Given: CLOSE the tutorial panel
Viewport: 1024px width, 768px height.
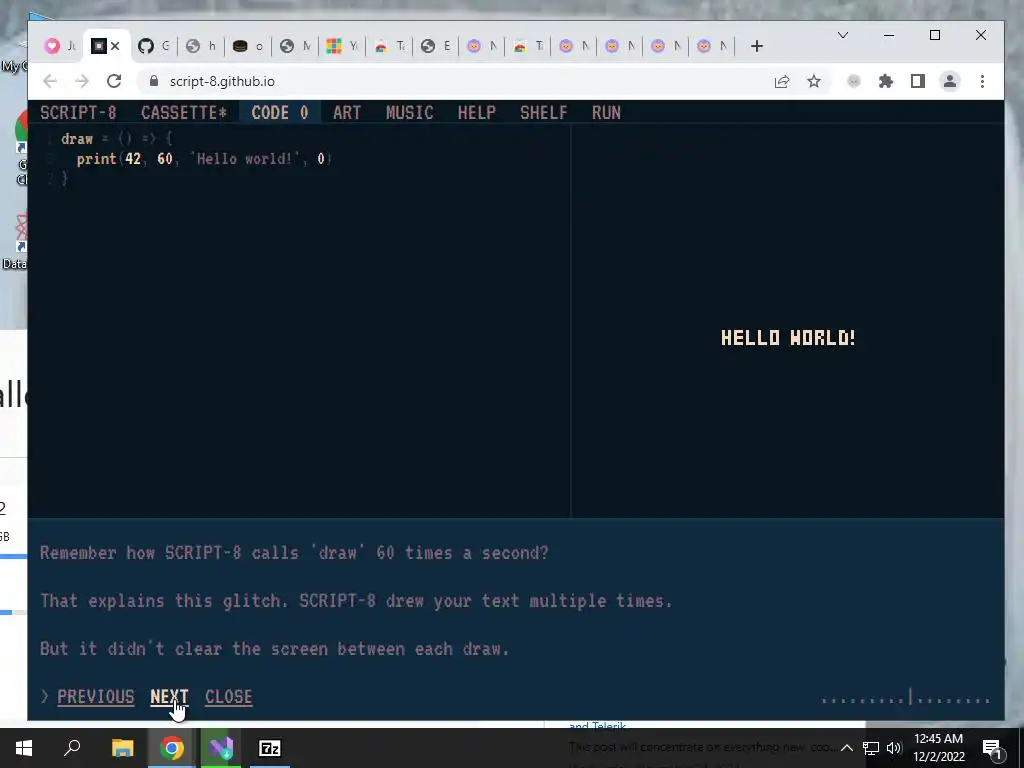Looking at the screenshot, I should [x=229, y=697].
